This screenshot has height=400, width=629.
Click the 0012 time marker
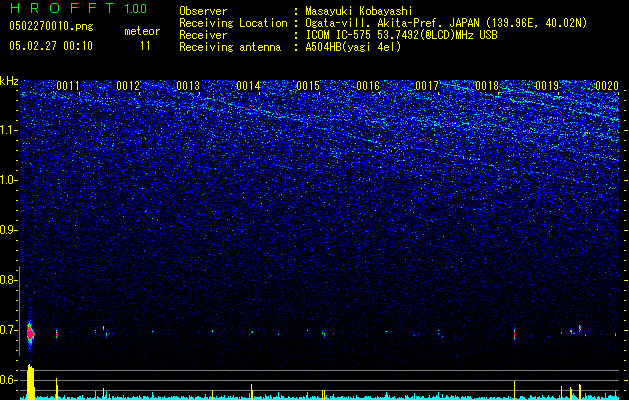(x=128, y=86)
